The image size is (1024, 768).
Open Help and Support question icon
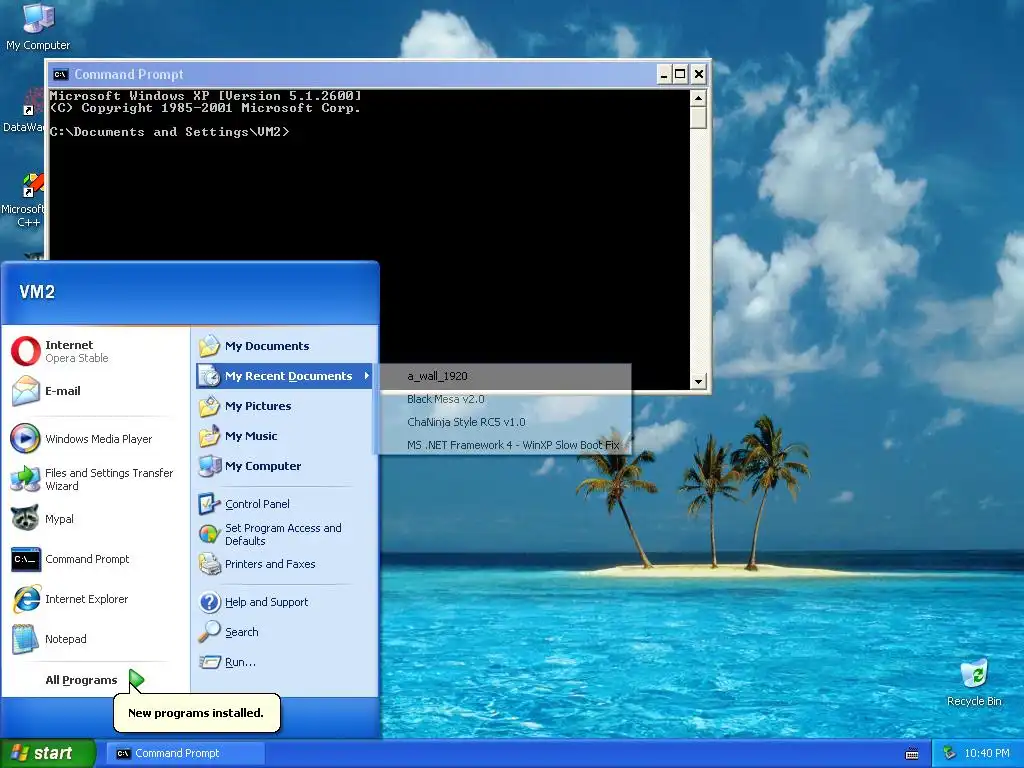209,601
